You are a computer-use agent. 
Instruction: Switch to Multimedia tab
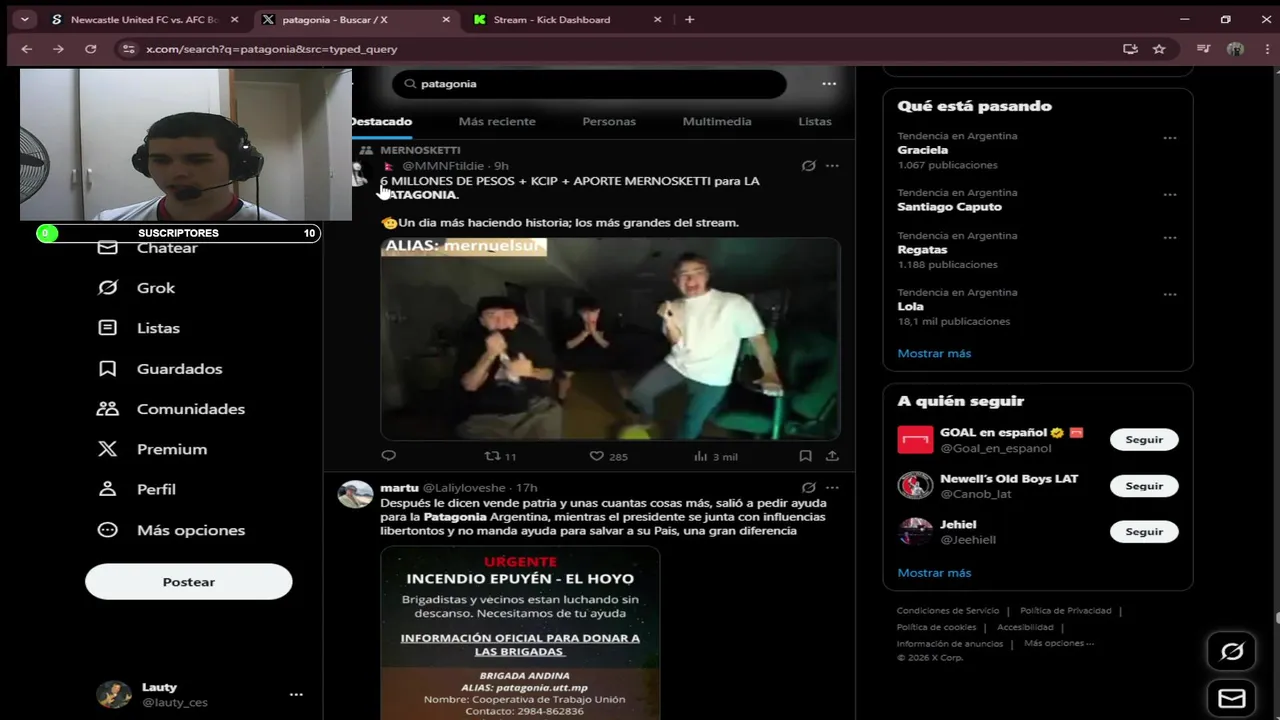tap(717, 121)
